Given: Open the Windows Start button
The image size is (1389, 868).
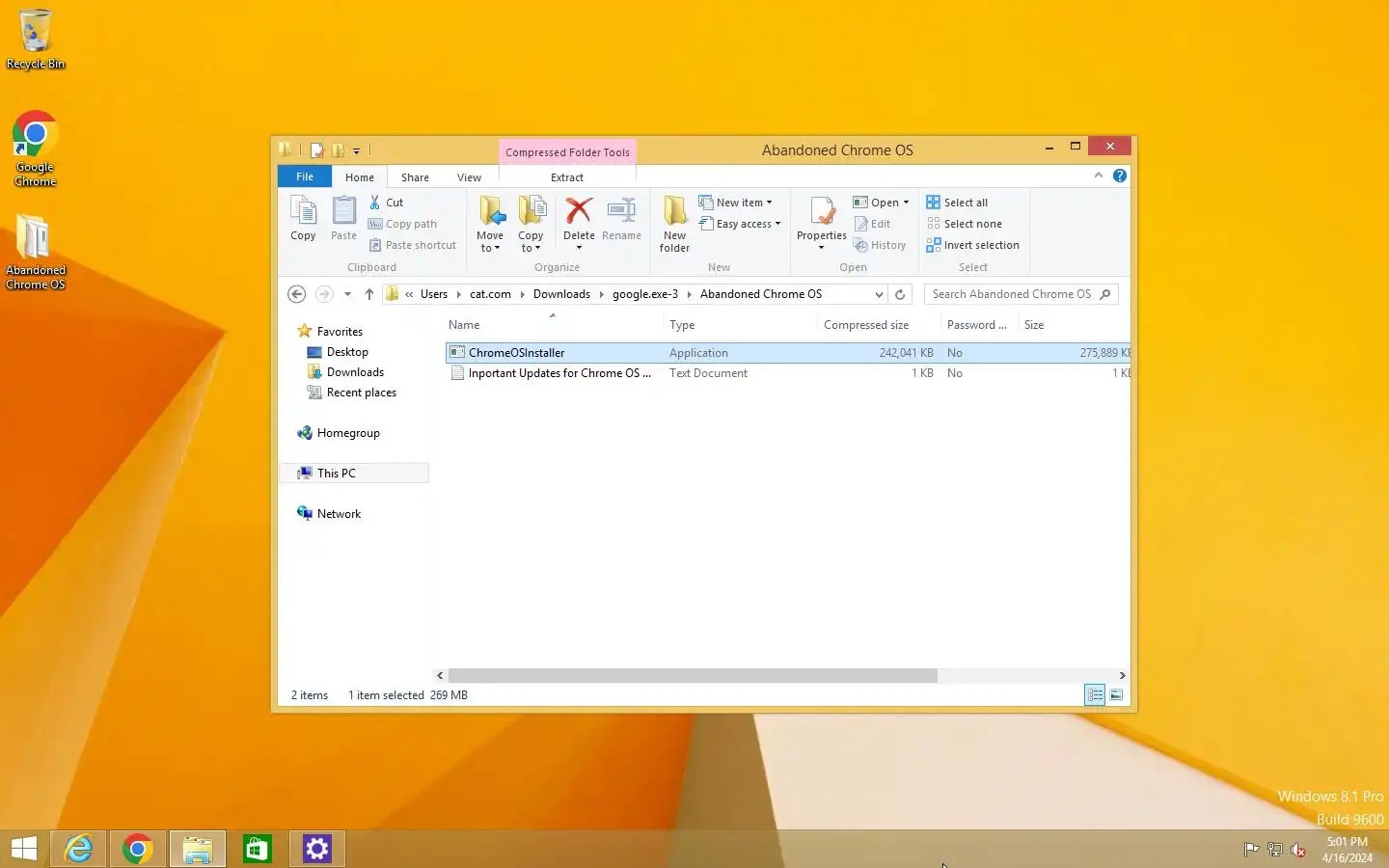Looking at the screenshot, I should click(x=24, y=849).
